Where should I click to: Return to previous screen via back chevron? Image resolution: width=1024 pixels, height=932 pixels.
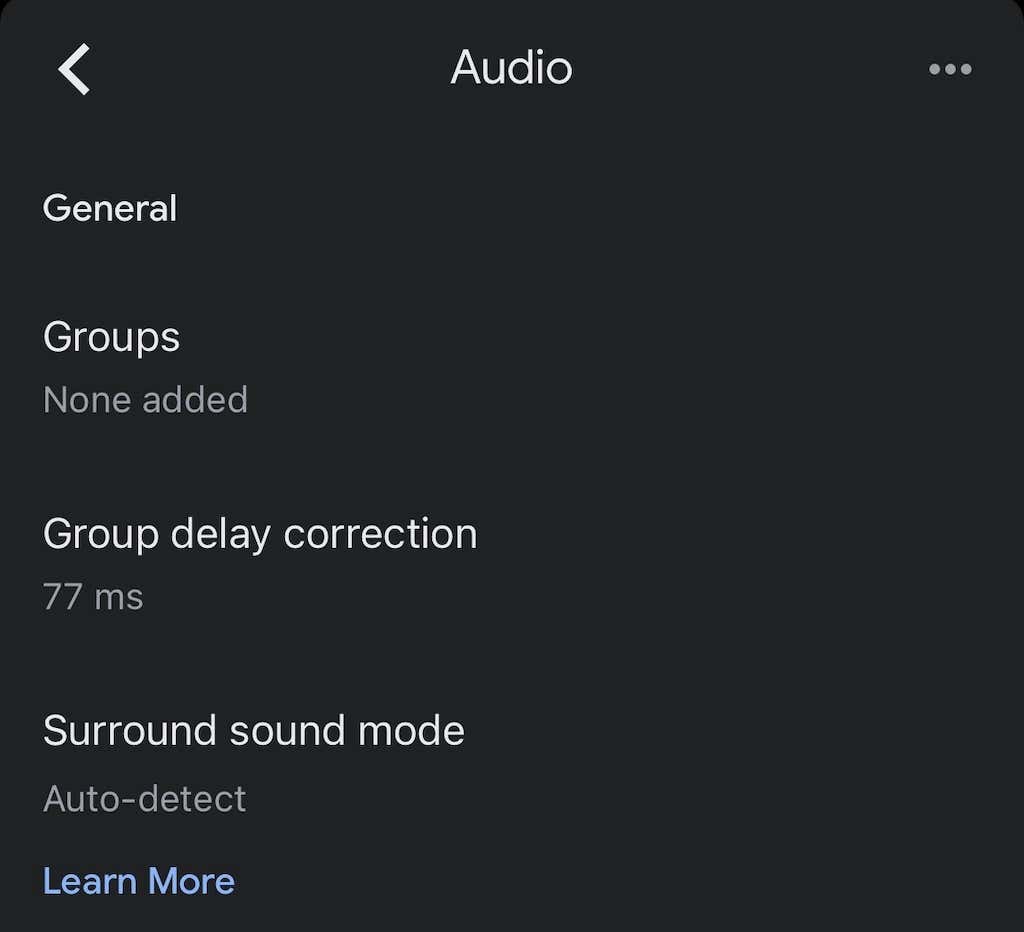[x=75, y=69]
